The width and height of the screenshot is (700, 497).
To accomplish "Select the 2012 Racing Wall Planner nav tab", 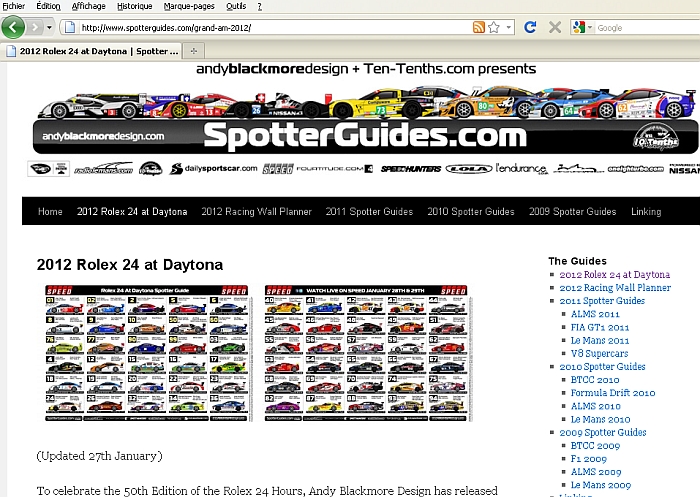I will click(256, 212).
